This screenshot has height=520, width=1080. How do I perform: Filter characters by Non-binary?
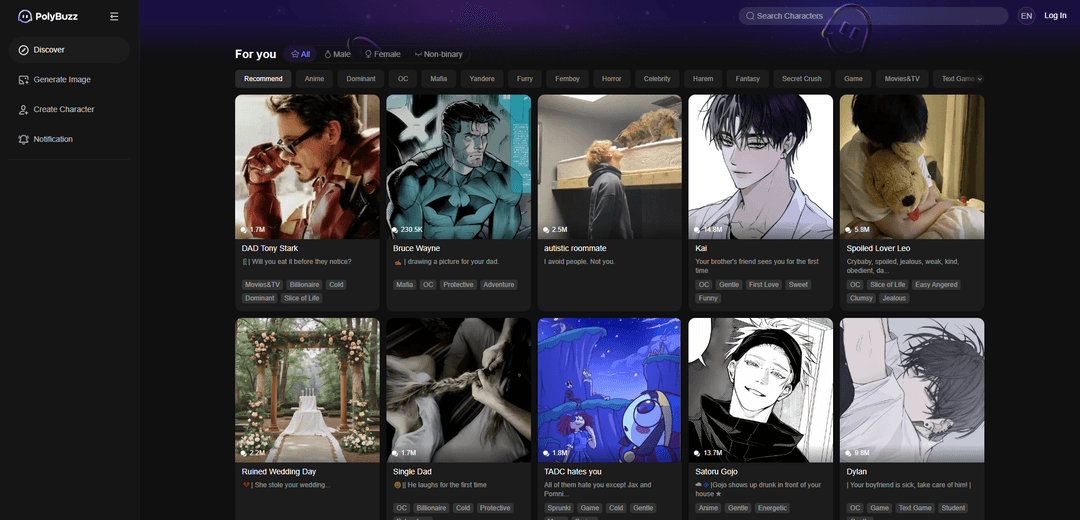[x=438, y=54]
